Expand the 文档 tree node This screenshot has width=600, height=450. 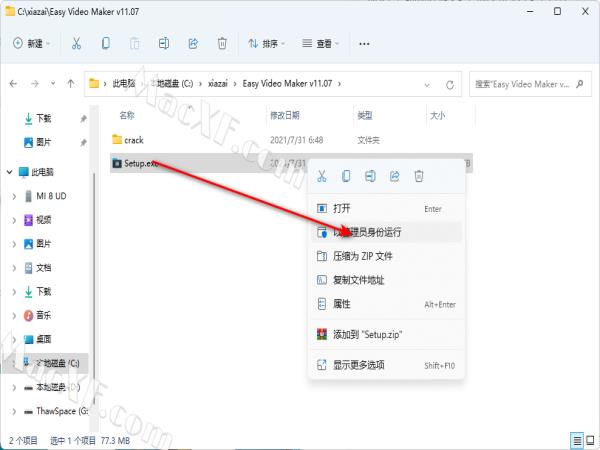click(14, 268)
